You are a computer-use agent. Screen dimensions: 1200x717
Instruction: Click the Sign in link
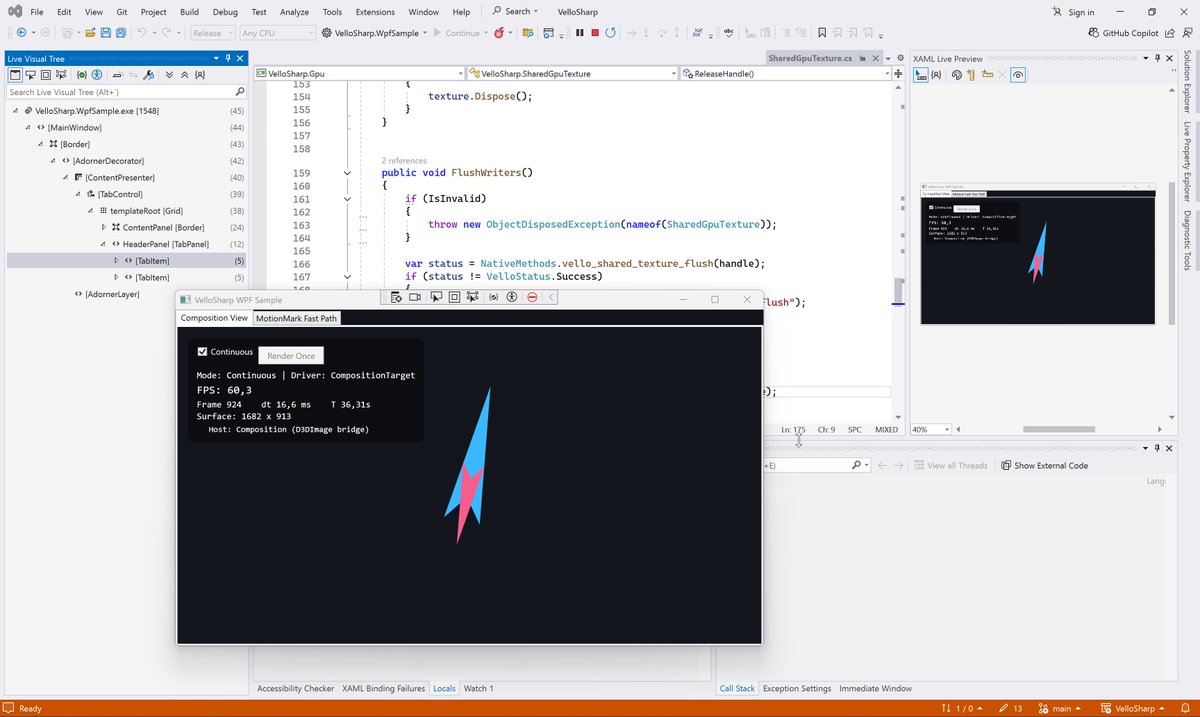pos(1081,12)
